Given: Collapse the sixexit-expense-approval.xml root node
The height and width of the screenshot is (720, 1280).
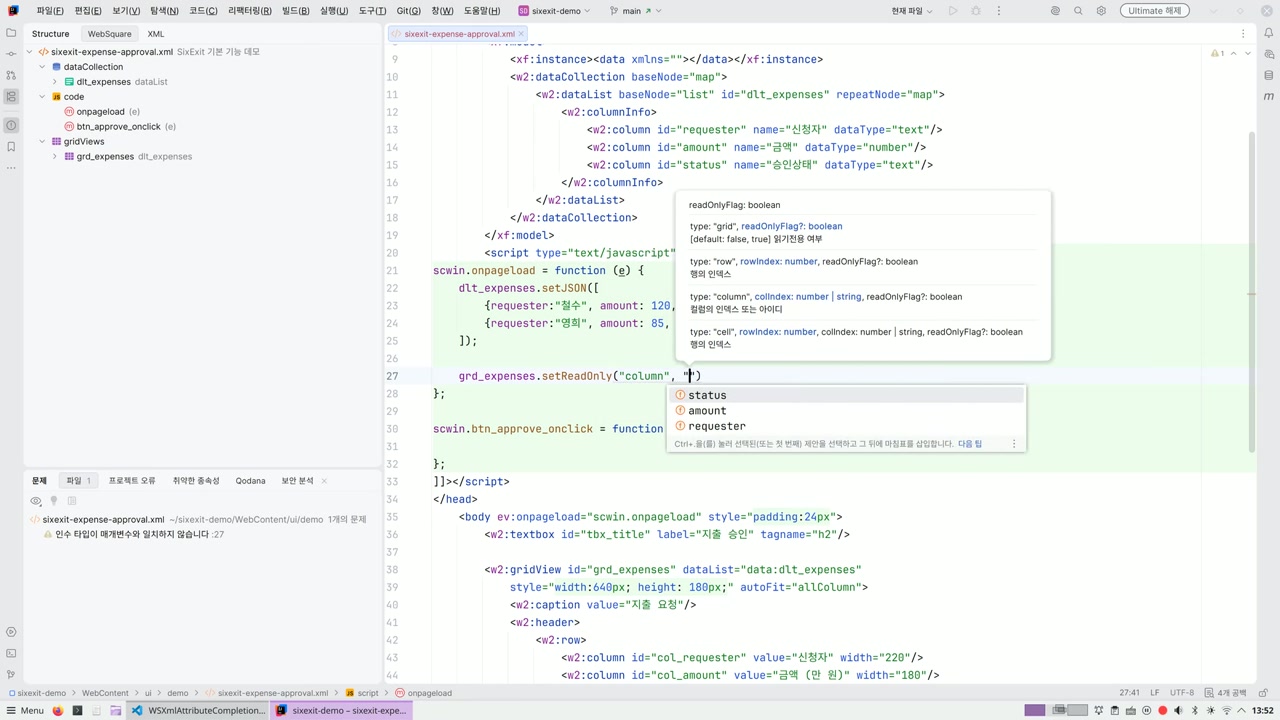Looking at the screenshot, I should coord(30,51).
